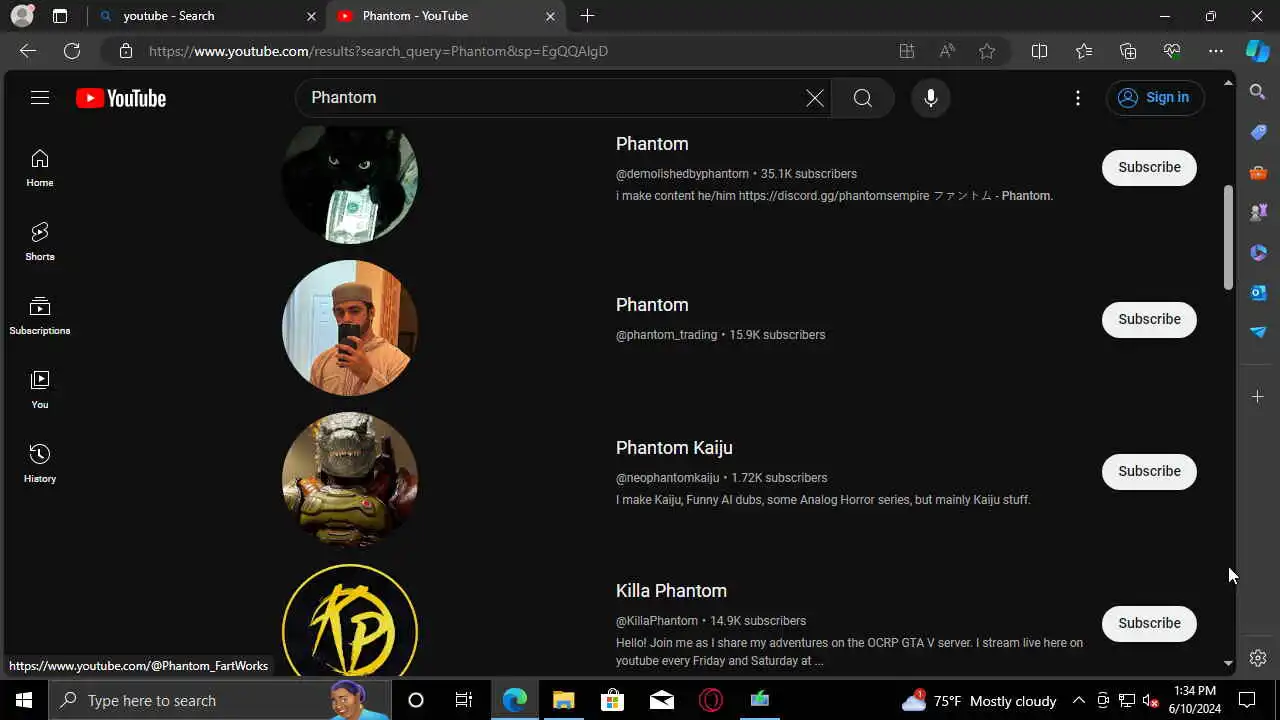Open tab actions menu button
The image size is (1280, 720).
pyautogui.click(x=60, y=16)
